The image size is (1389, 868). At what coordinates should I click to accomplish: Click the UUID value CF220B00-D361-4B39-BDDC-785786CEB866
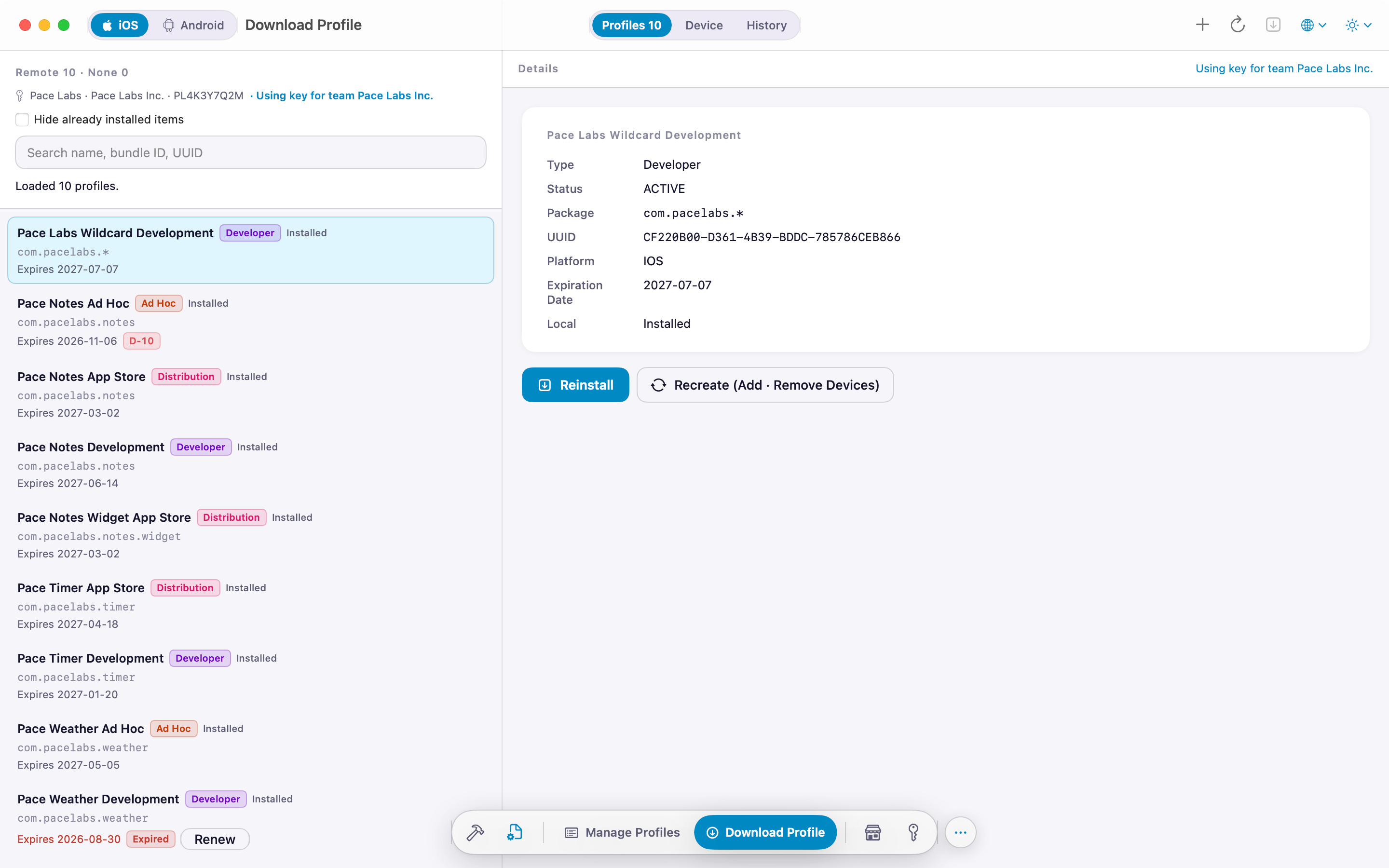coord(771,237)
